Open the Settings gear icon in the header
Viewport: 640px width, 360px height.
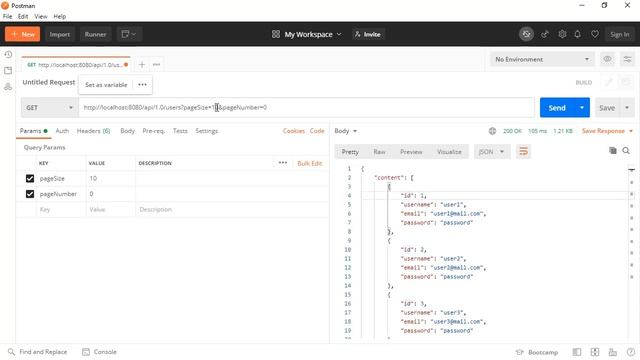562,34
